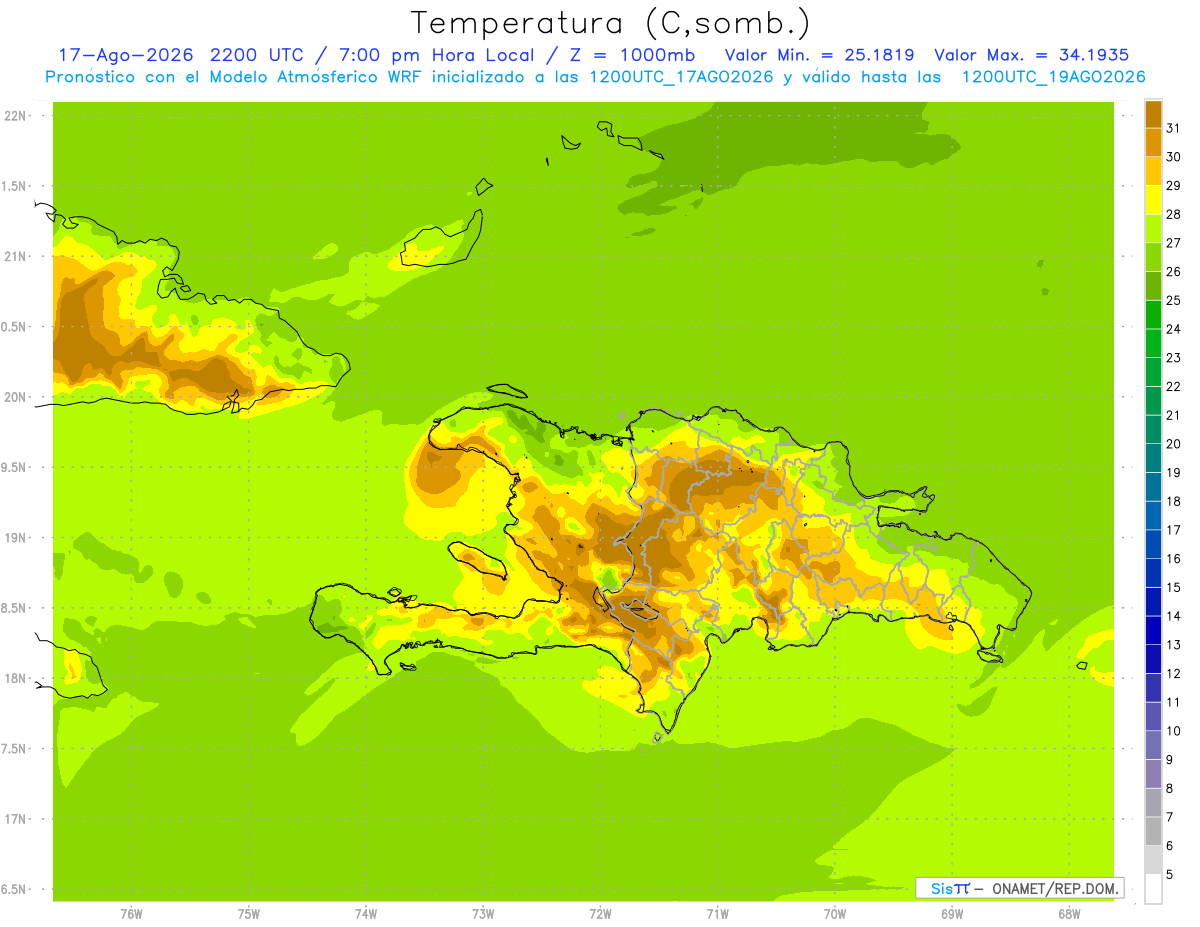Click the '20N' latitude axis label
The height and width of the screenshot is (927, 1200).
15,398
